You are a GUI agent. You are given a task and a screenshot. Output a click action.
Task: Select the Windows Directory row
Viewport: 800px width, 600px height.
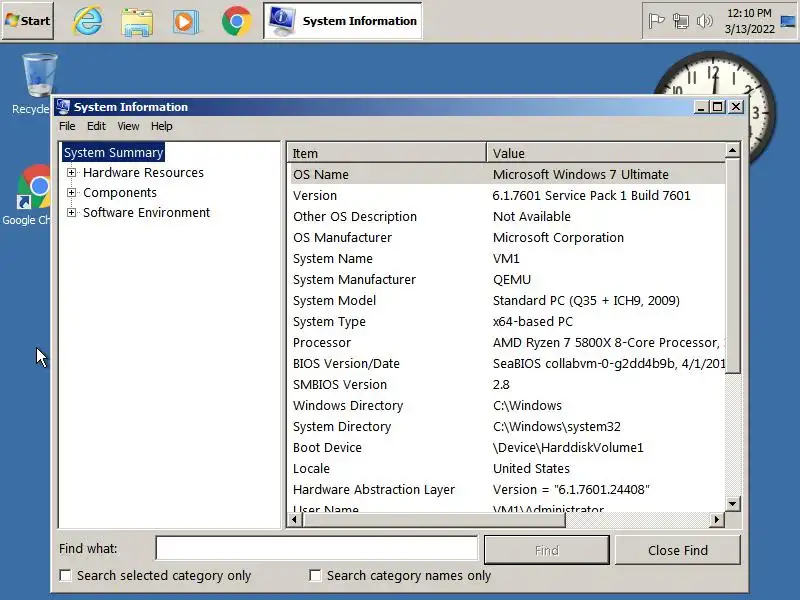(x=506, y=406)
